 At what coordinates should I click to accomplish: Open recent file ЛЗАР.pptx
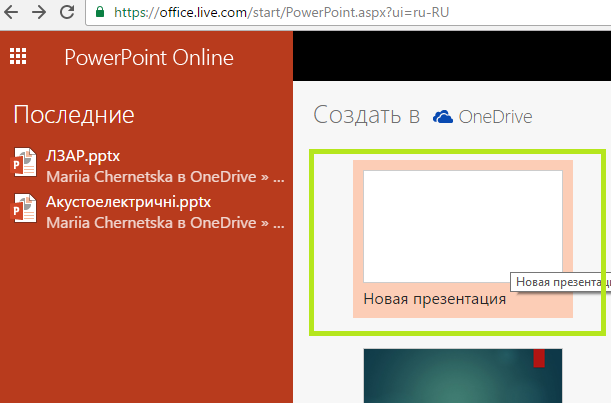point(83,156)
